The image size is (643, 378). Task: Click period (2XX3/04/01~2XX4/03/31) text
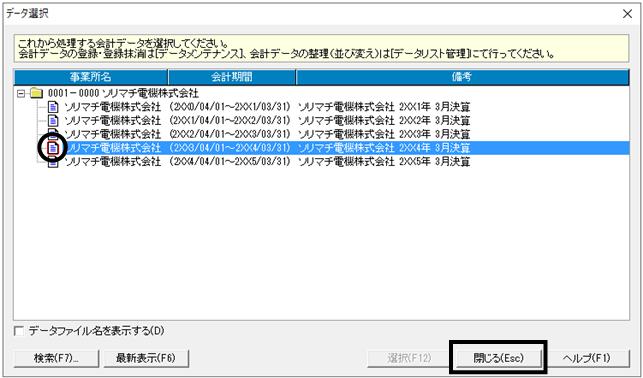tap(230, 148)
